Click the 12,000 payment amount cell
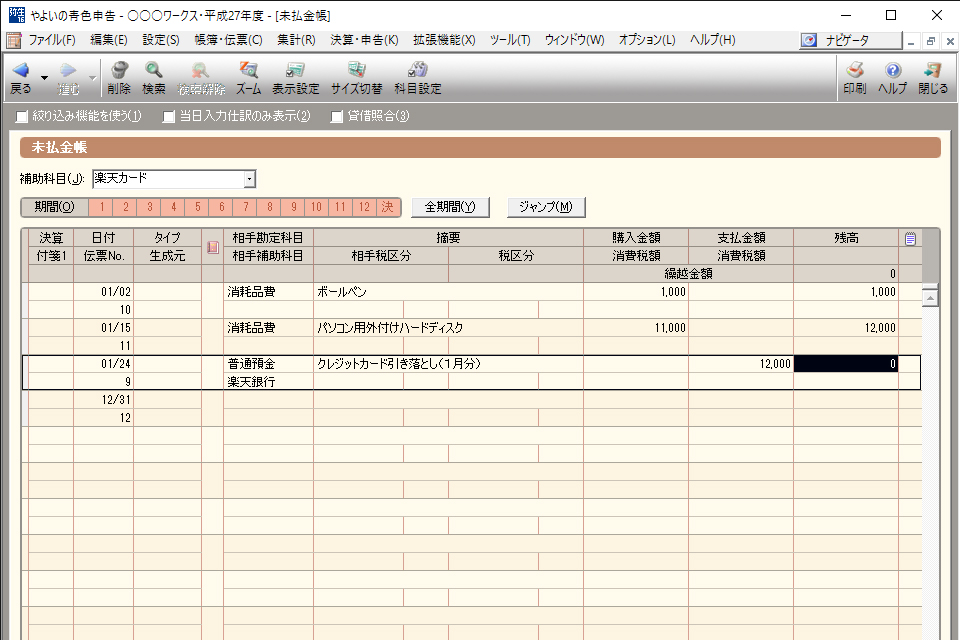The image size is (960, 640). [x=741, y=364]
